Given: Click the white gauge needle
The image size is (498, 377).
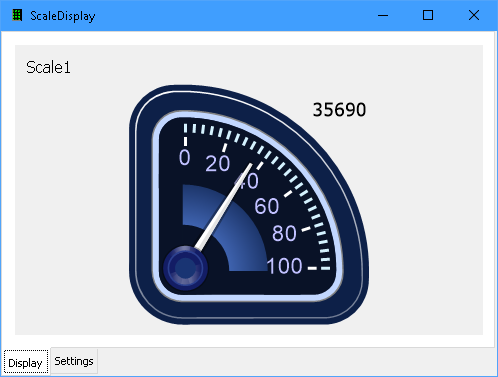Looking at the screenshot, I should coord(223,207).
